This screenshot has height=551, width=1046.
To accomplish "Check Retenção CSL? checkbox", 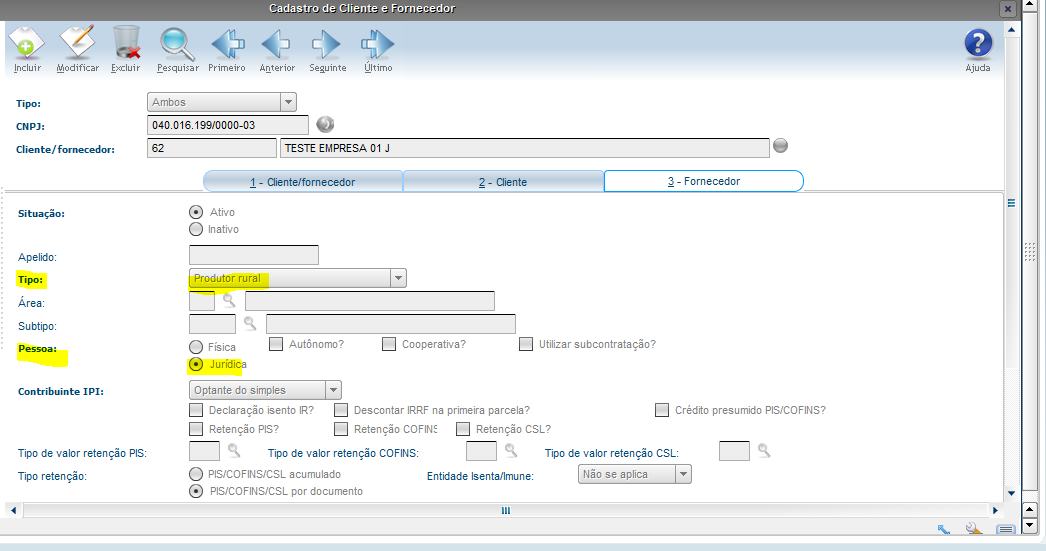I will [x=463, y=428].
